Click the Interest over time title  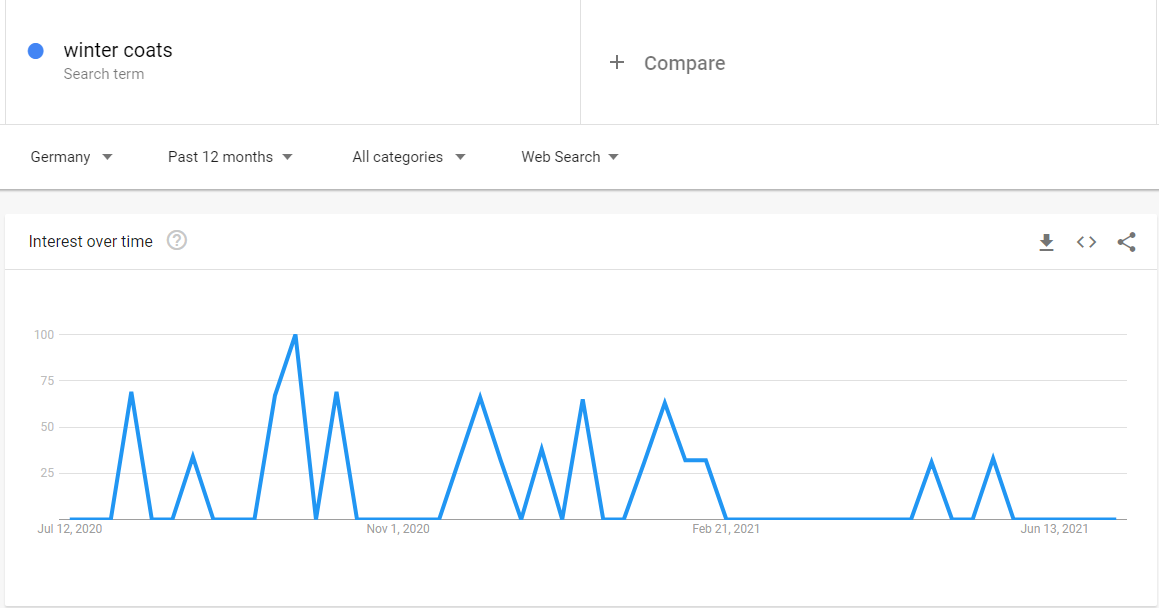[90, 242]
